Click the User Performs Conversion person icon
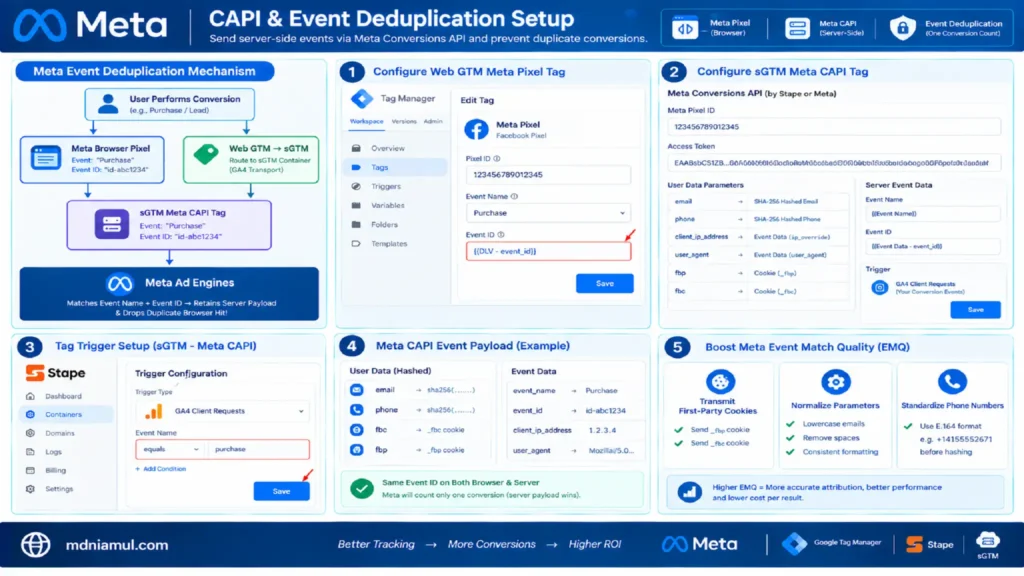This screenshot has height=576, width=1024. point(108,103)
